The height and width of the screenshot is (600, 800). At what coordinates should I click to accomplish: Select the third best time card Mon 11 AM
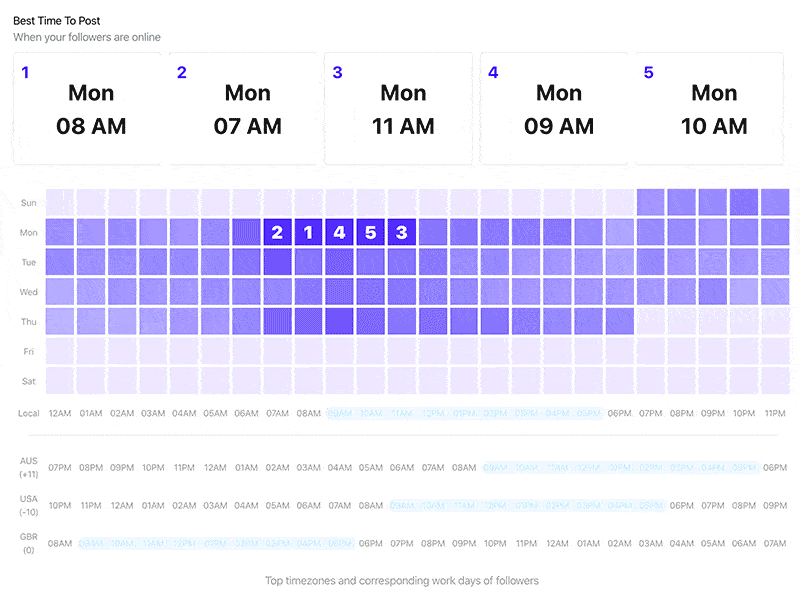(402, 105)
